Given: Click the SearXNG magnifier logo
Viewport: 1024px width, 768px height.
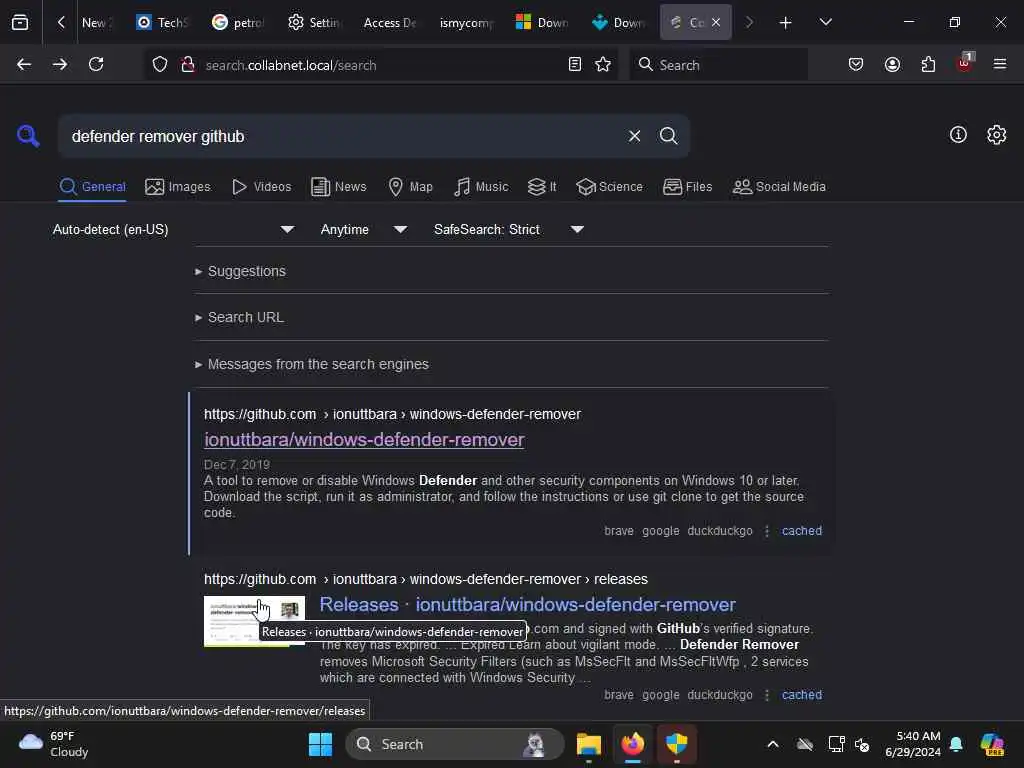Looking at the screenshot, I should 28,136.
